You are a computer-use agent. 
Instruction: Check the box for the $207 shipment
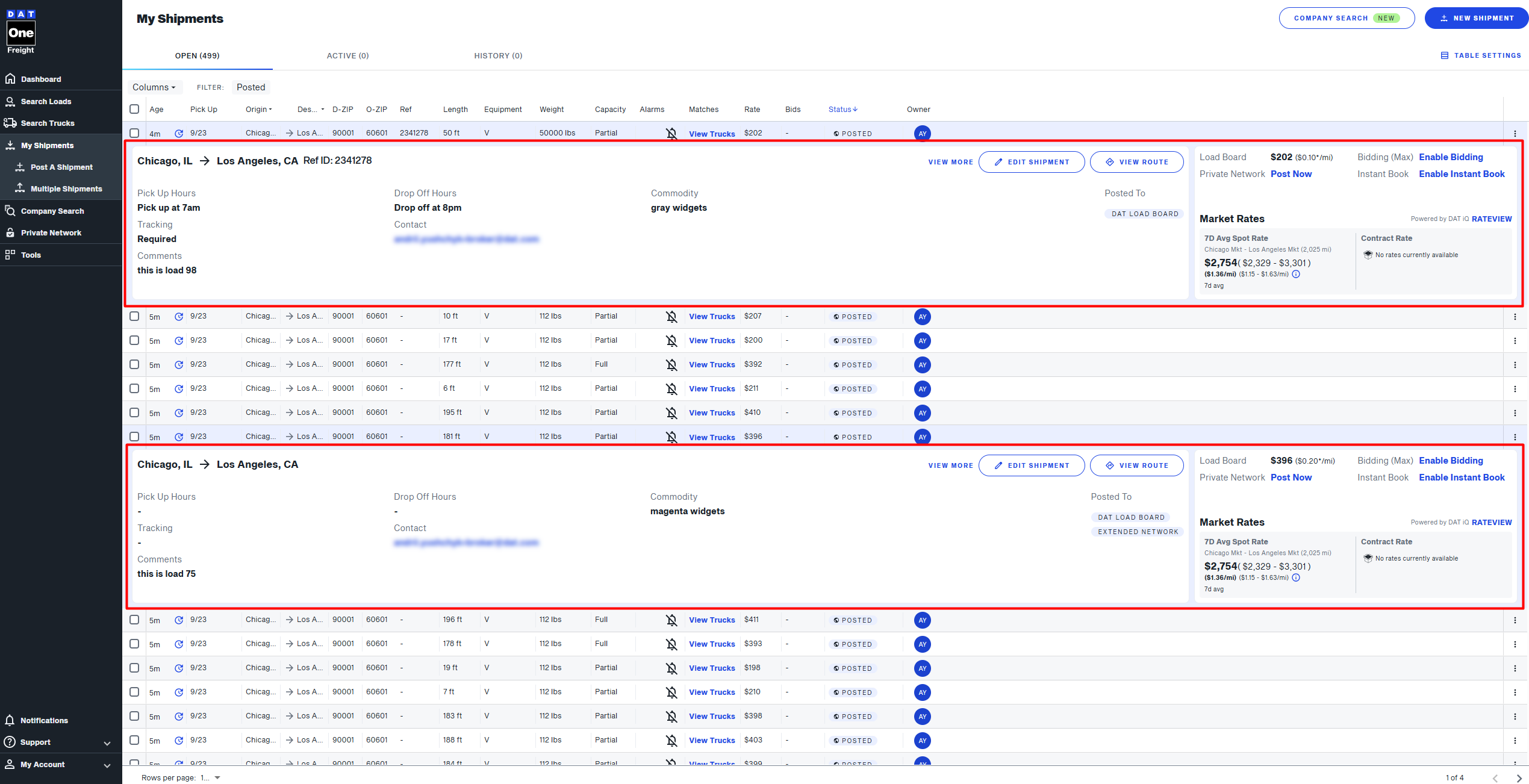134,316
